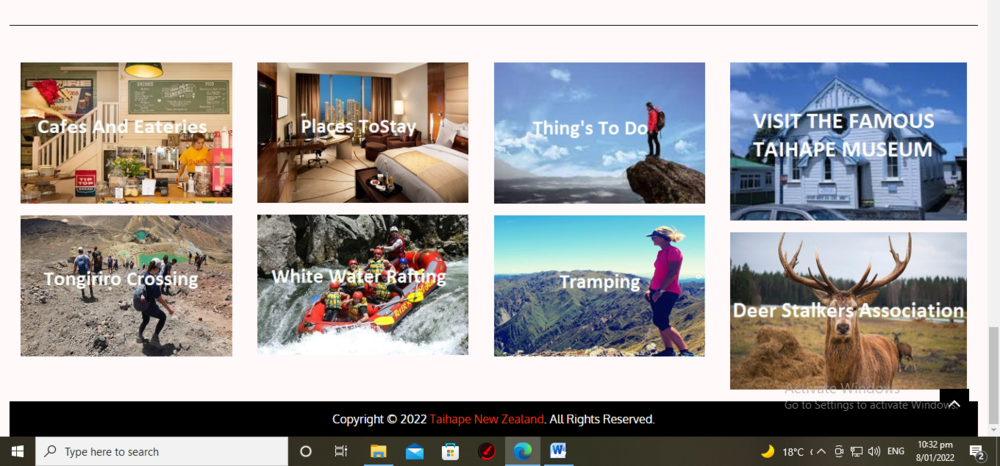Open the network status tray icon

click(857, 451)
